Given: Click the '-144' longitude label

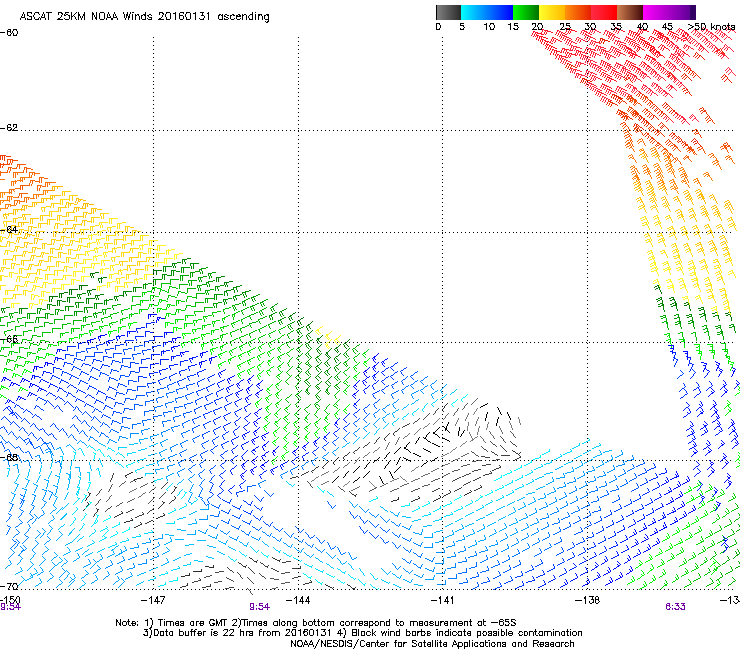Looking at the screenshot, I should click(x=298, y=600).
